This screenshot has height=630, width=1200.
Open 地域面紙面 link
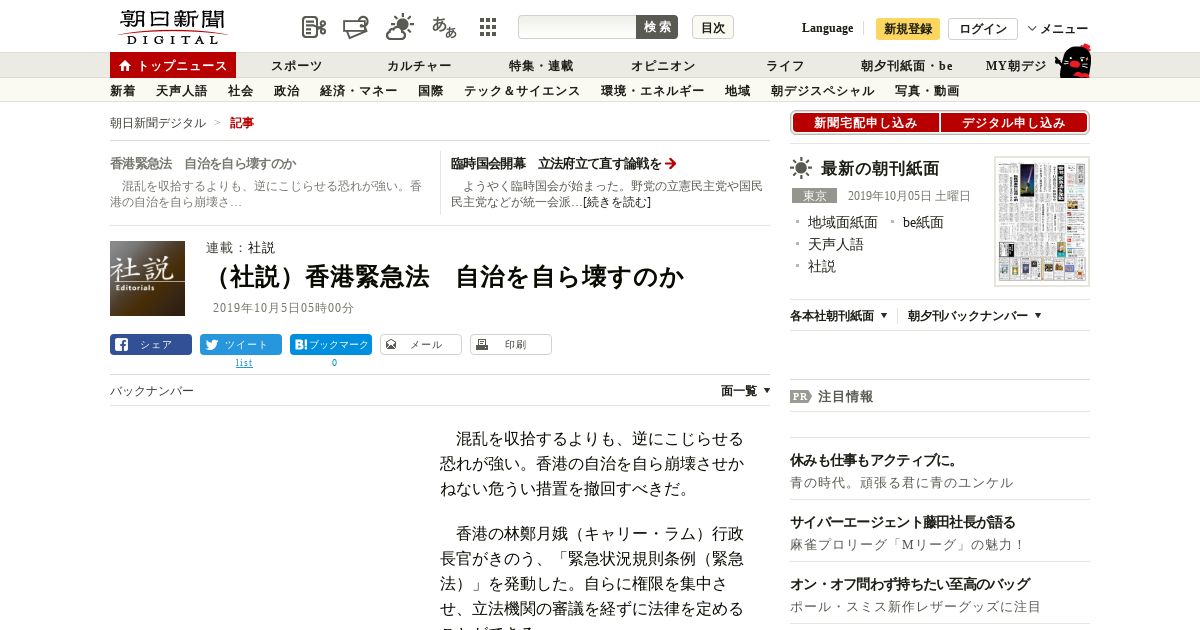tap(843, 222)
